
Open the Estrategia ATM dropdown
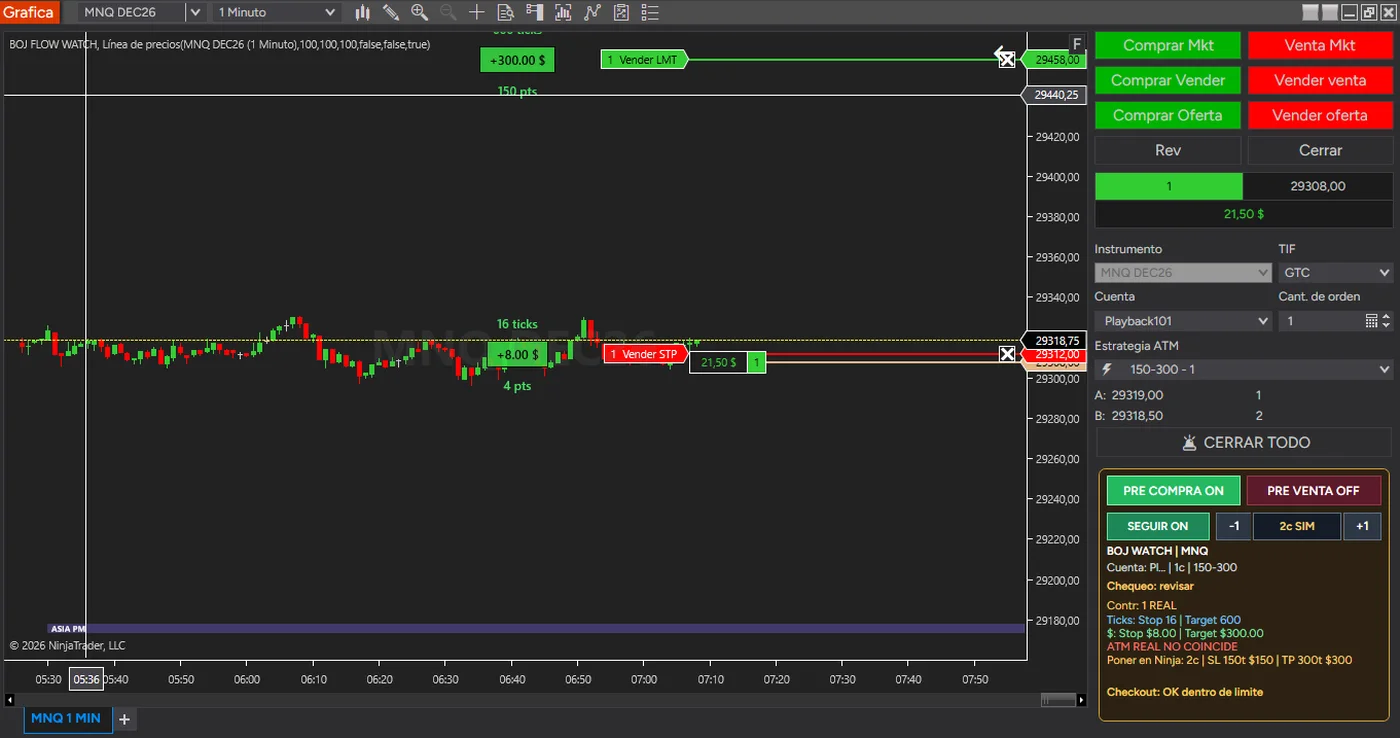(1243, 369)
